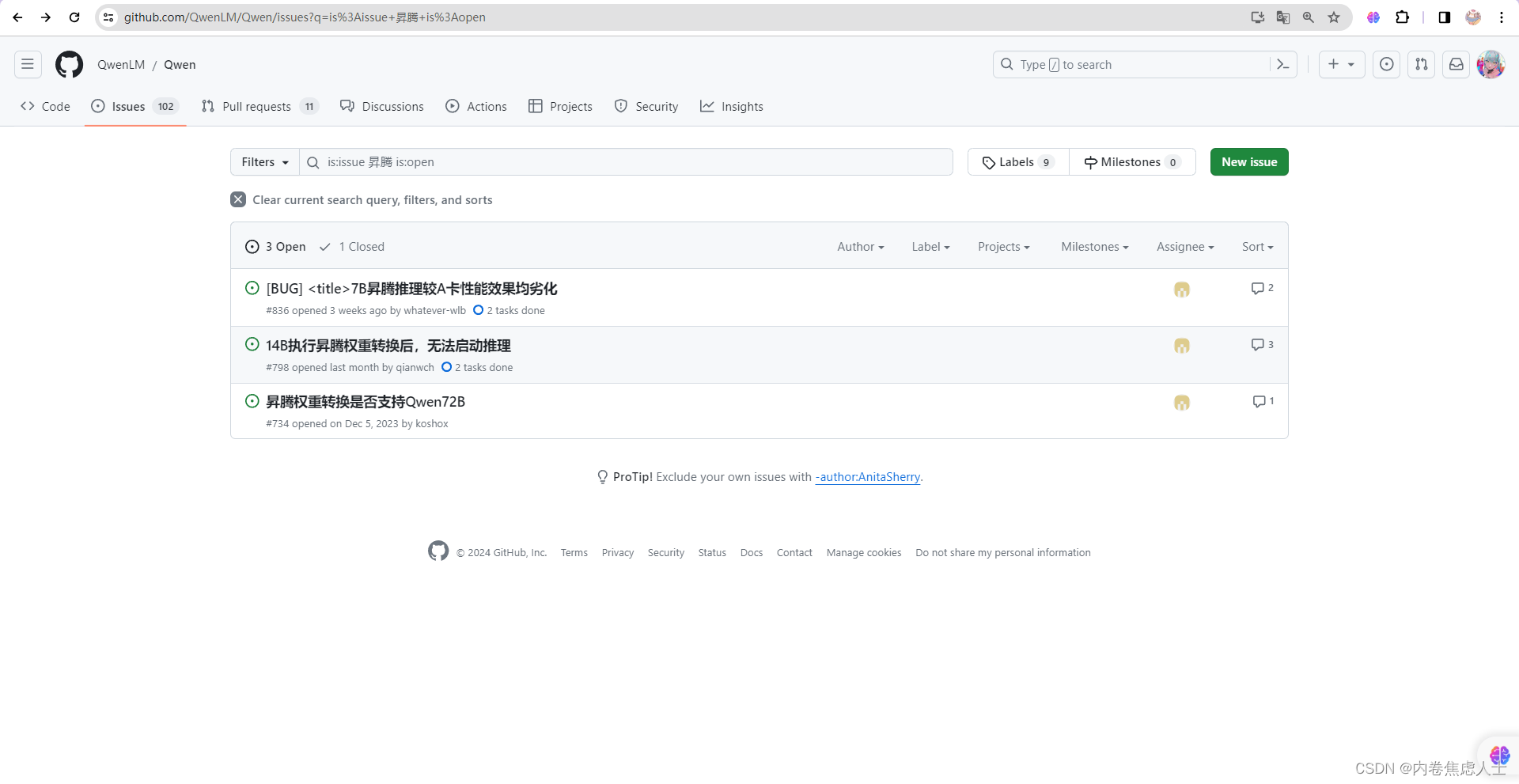Open the global Issues icon in header
This screenshot has width=1519, height=784.
pyautogui.click(x=1387, y=65)
